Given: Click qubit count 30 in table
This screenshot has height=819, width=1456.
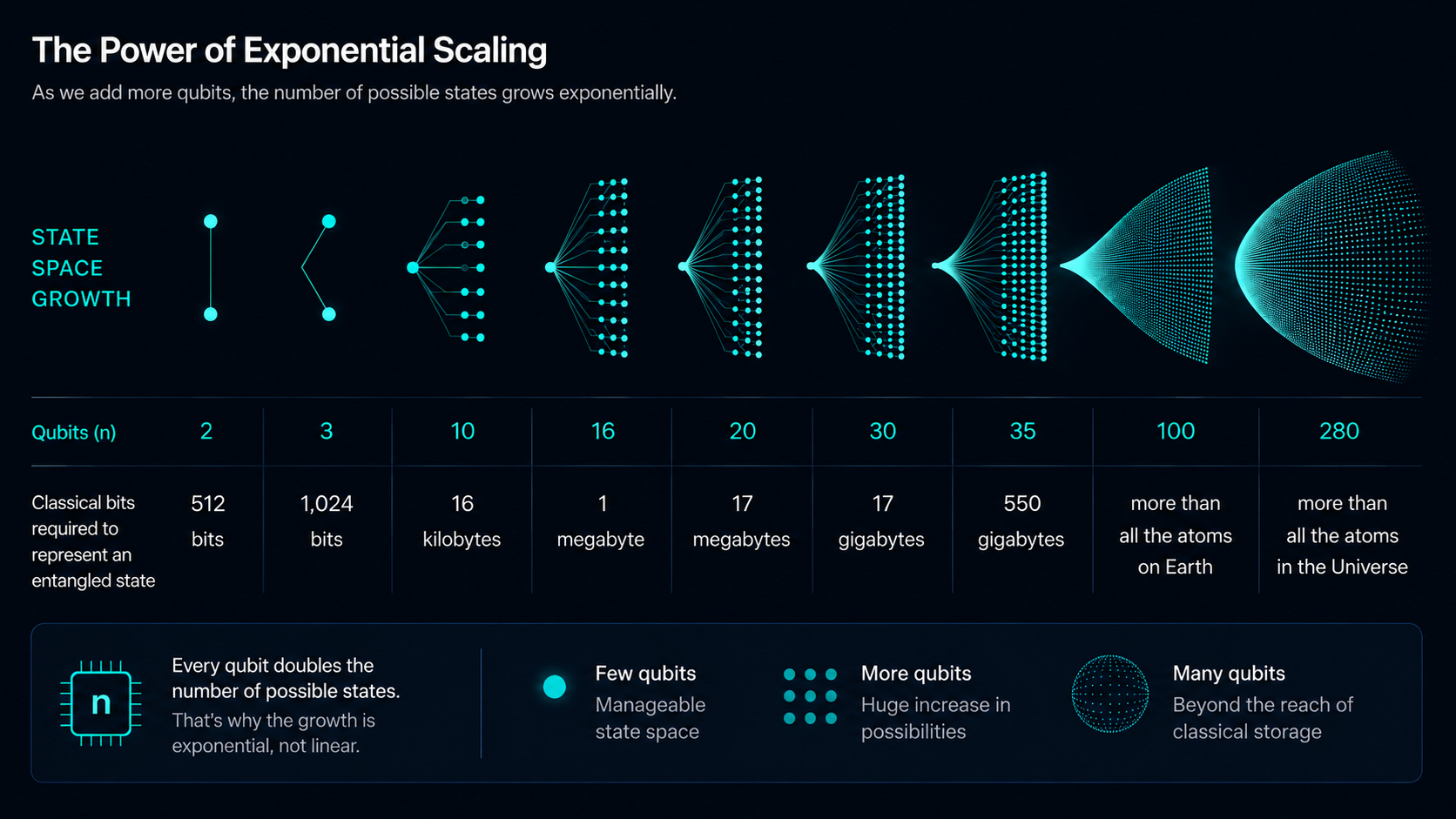Looking at the screenshot, I should [x=883, y=431].
